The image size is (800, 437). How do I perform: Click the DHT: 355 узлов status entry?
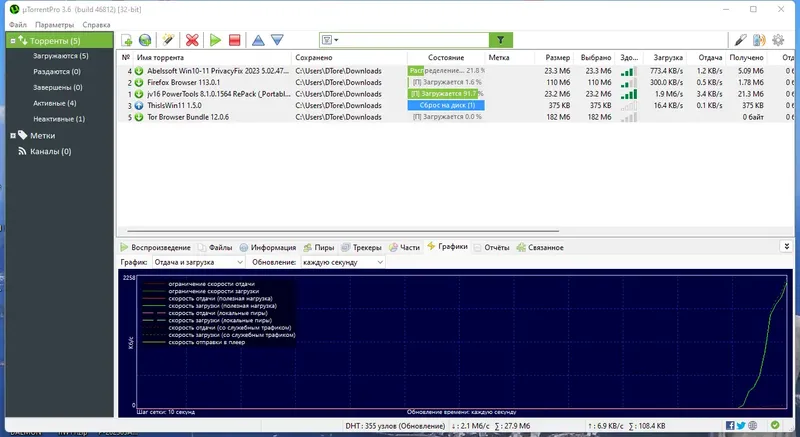click(395, 426)
